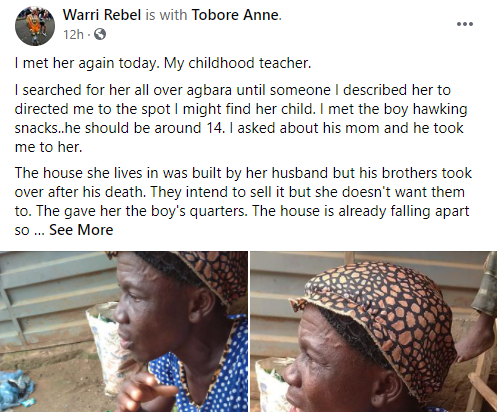Click the blue plastic bag in left photo
The height and width of the screenshot is (412, 497).
(x=16, y=389)
